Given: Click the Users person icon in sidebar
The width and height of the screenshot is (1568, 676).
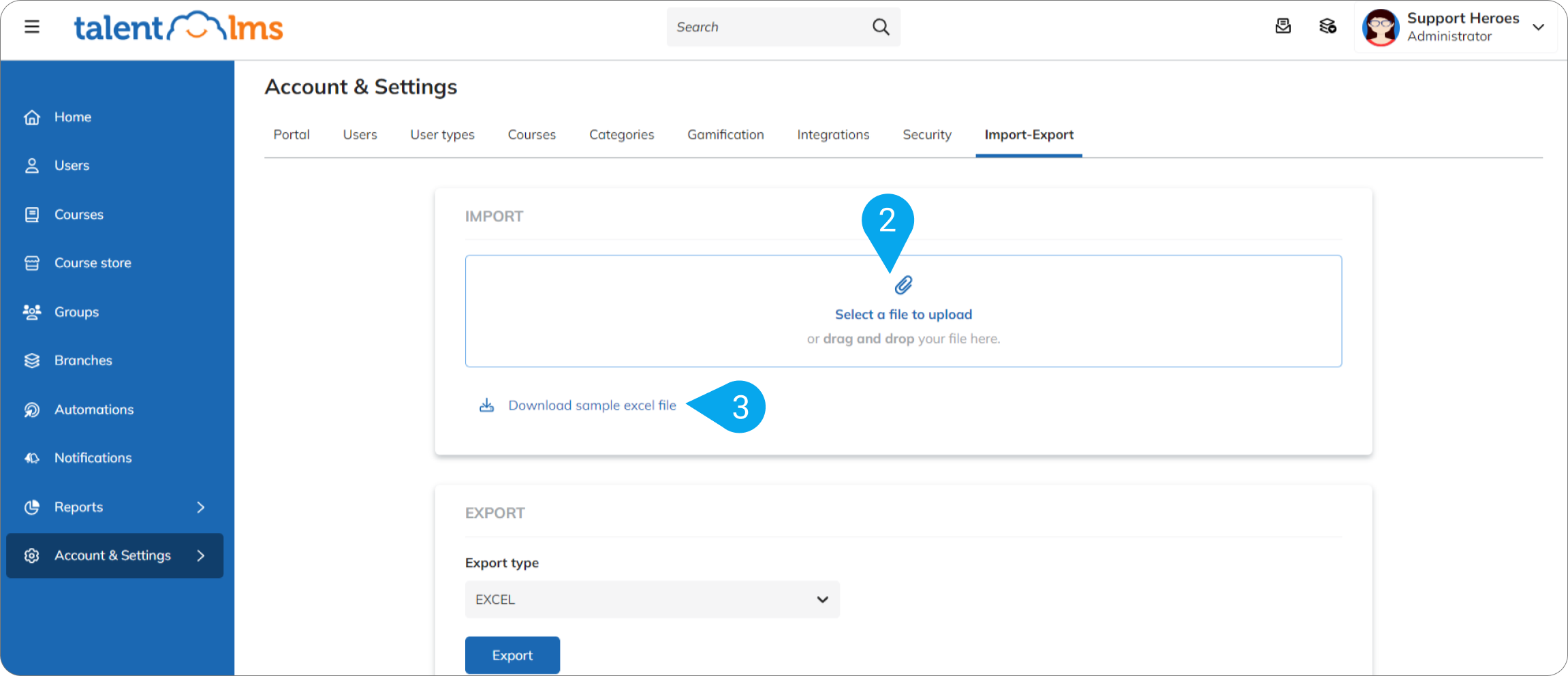Looking at the screenshot, I should 32,166.
